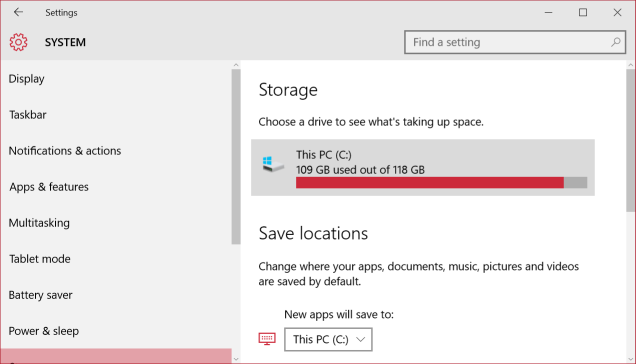The image size is (636, 364).
Task: Click the search magnifier icon
Action: point(615,42)
